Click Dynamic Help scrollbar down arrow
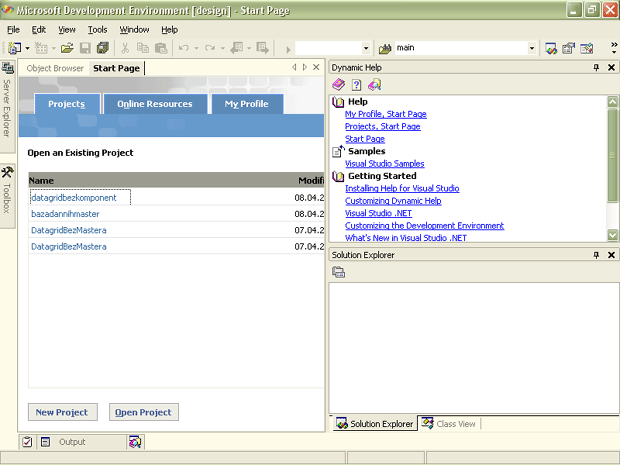Image resolution: width=620 pixels, height=465 pixels. (x=612, y=235)
